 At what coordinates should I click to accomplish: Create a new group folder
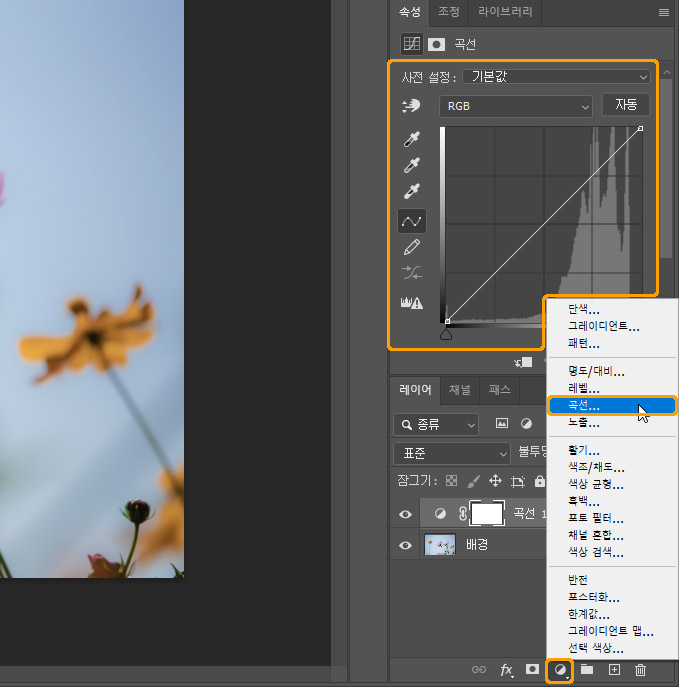point(587,669)
